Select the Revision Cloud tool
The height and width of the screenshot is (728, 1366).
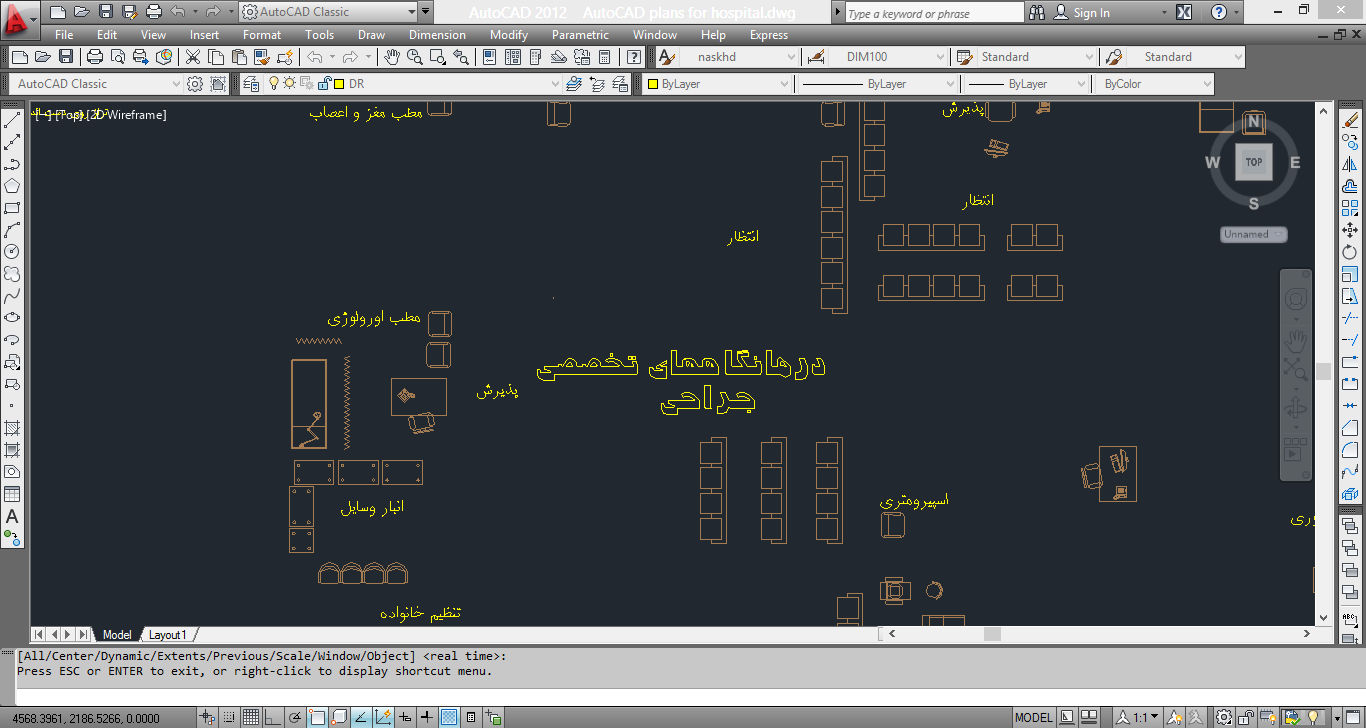tap(12, 274)
